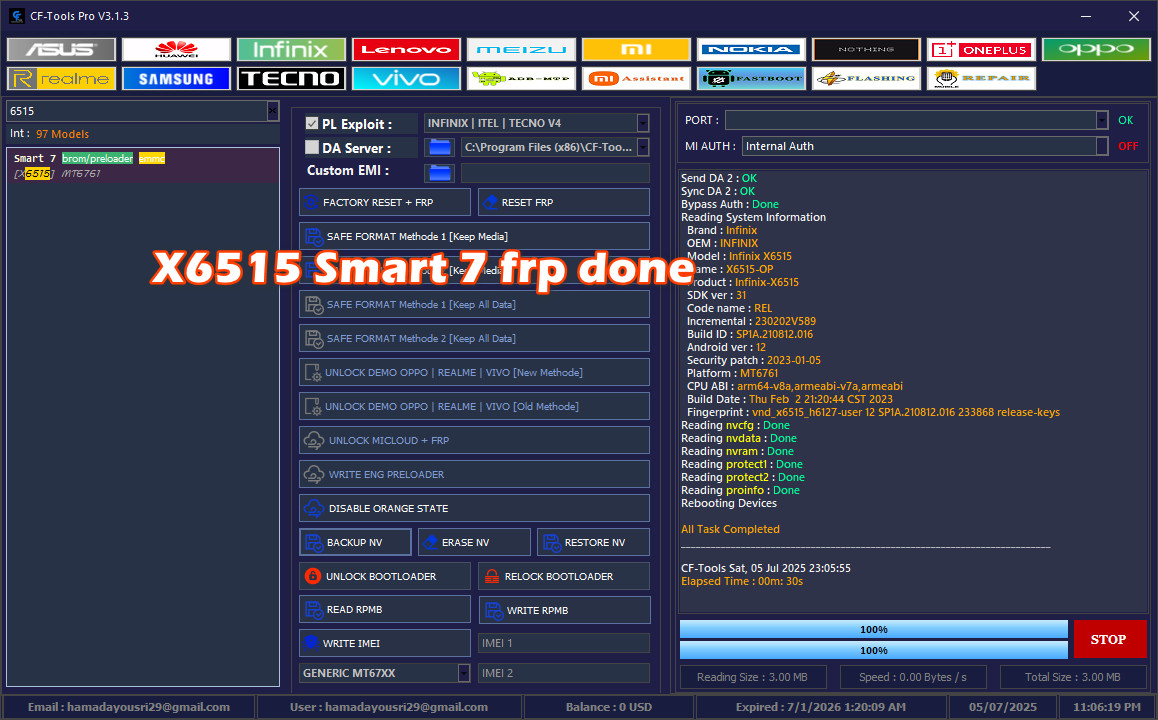The height and width of the screenshot is (720, 1158).
Task: Expand the DA Server path dropdown
Action: click(x=643, y=147)
